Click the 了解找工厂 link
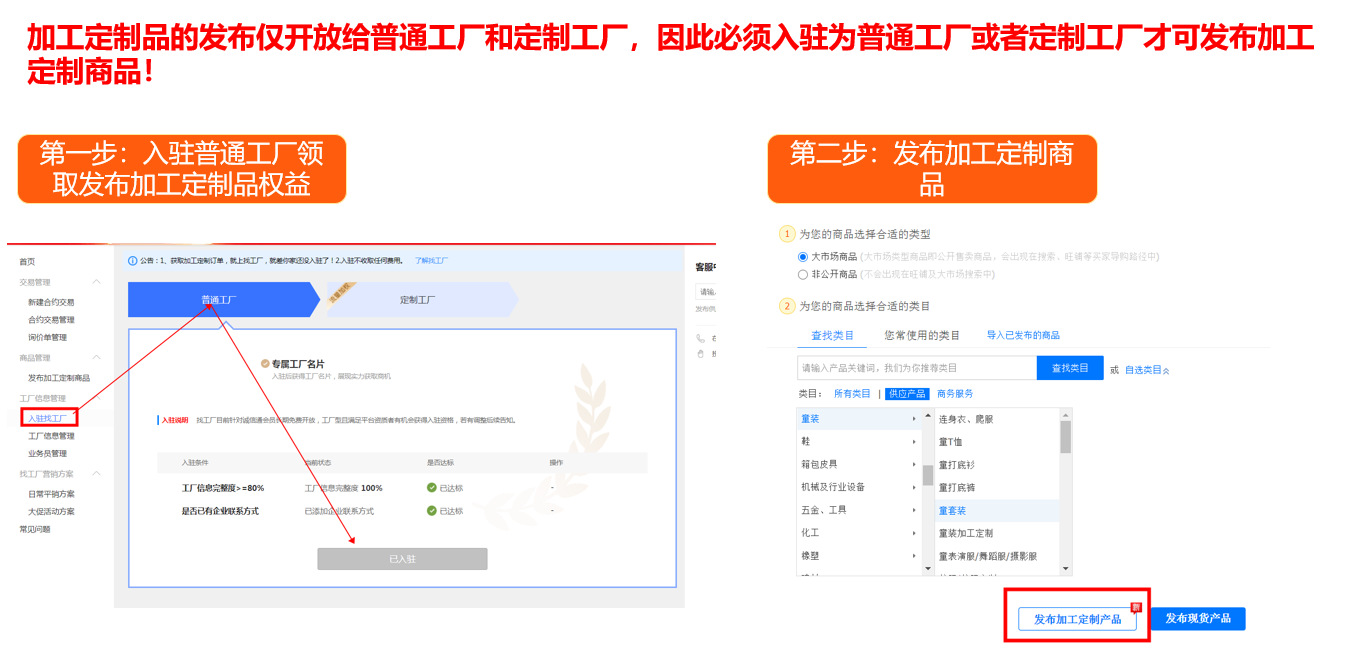This screenshot has height=668, width=1349. pos(431,260)
